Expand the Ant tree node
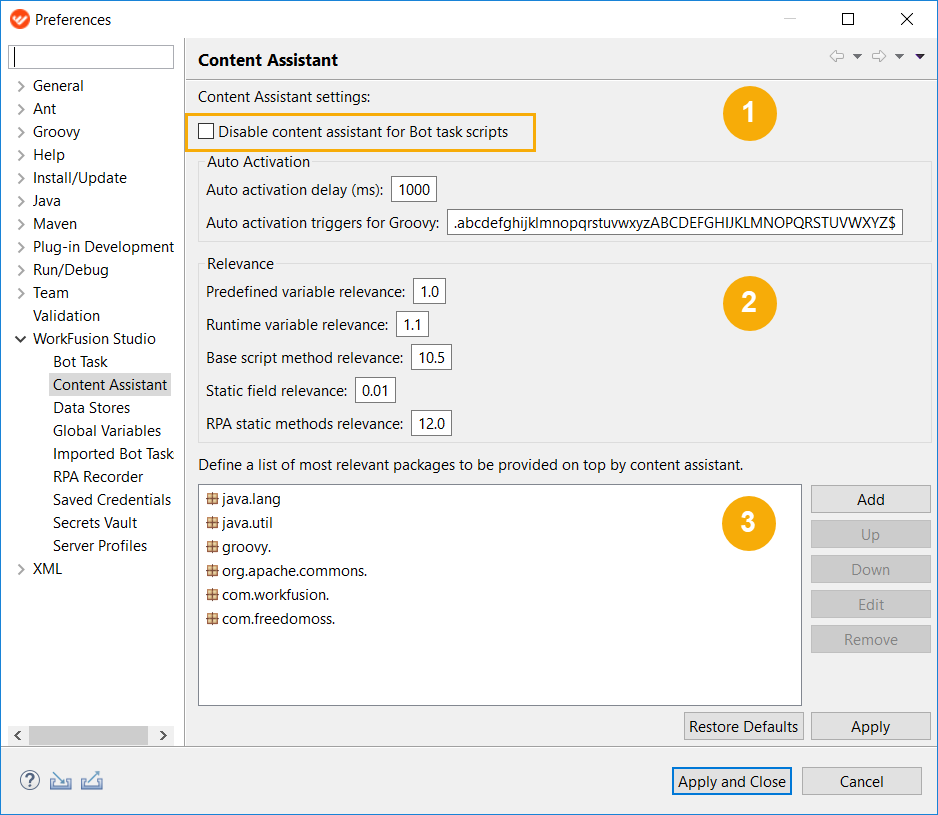This screenshot has width=938, height=815. click(x=21, y=109)
